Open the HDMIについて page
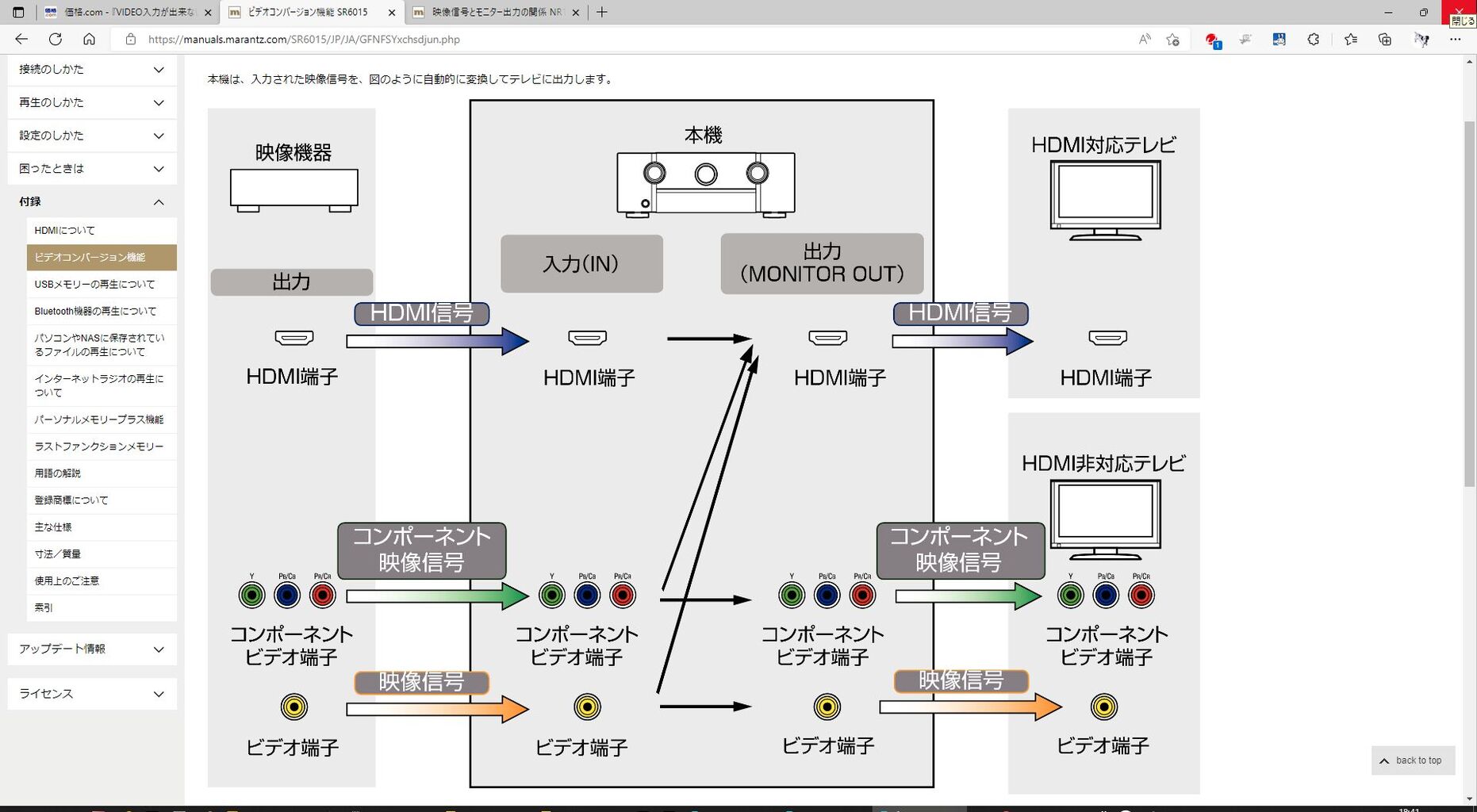This screenshot has height=812, width=1477. pyautogui.click(x=102, y=231)
